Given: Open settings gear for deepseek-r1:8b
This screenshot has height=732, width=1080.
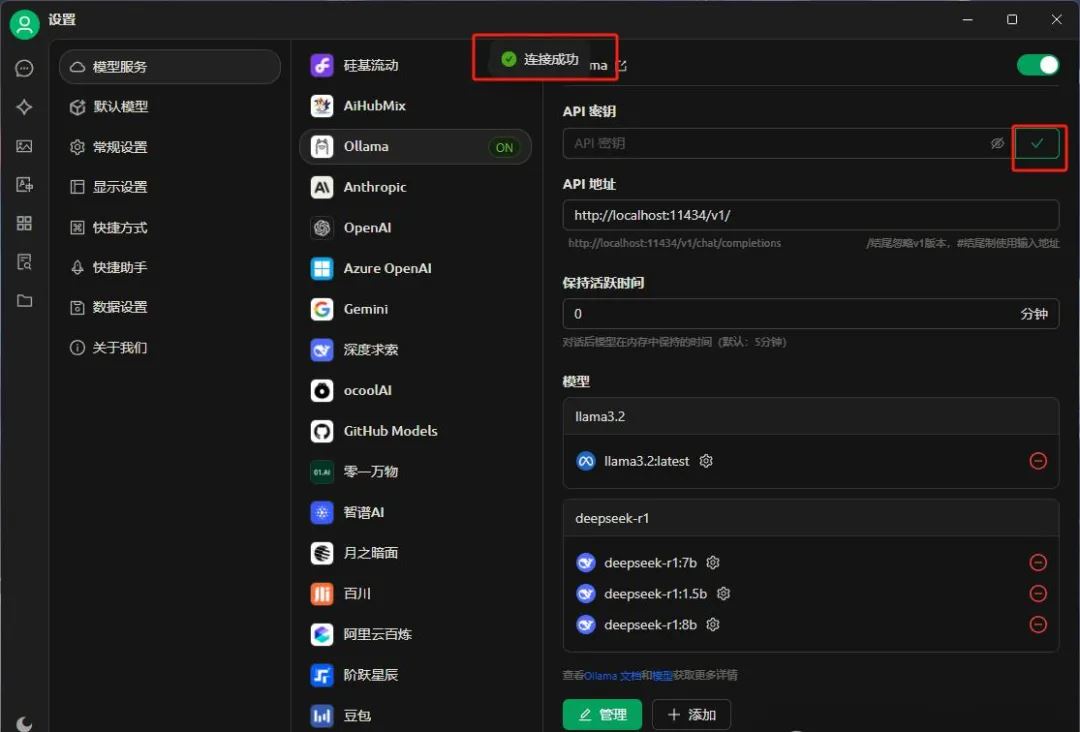Looking at the screenshot, I should click(x=713, y=625).
